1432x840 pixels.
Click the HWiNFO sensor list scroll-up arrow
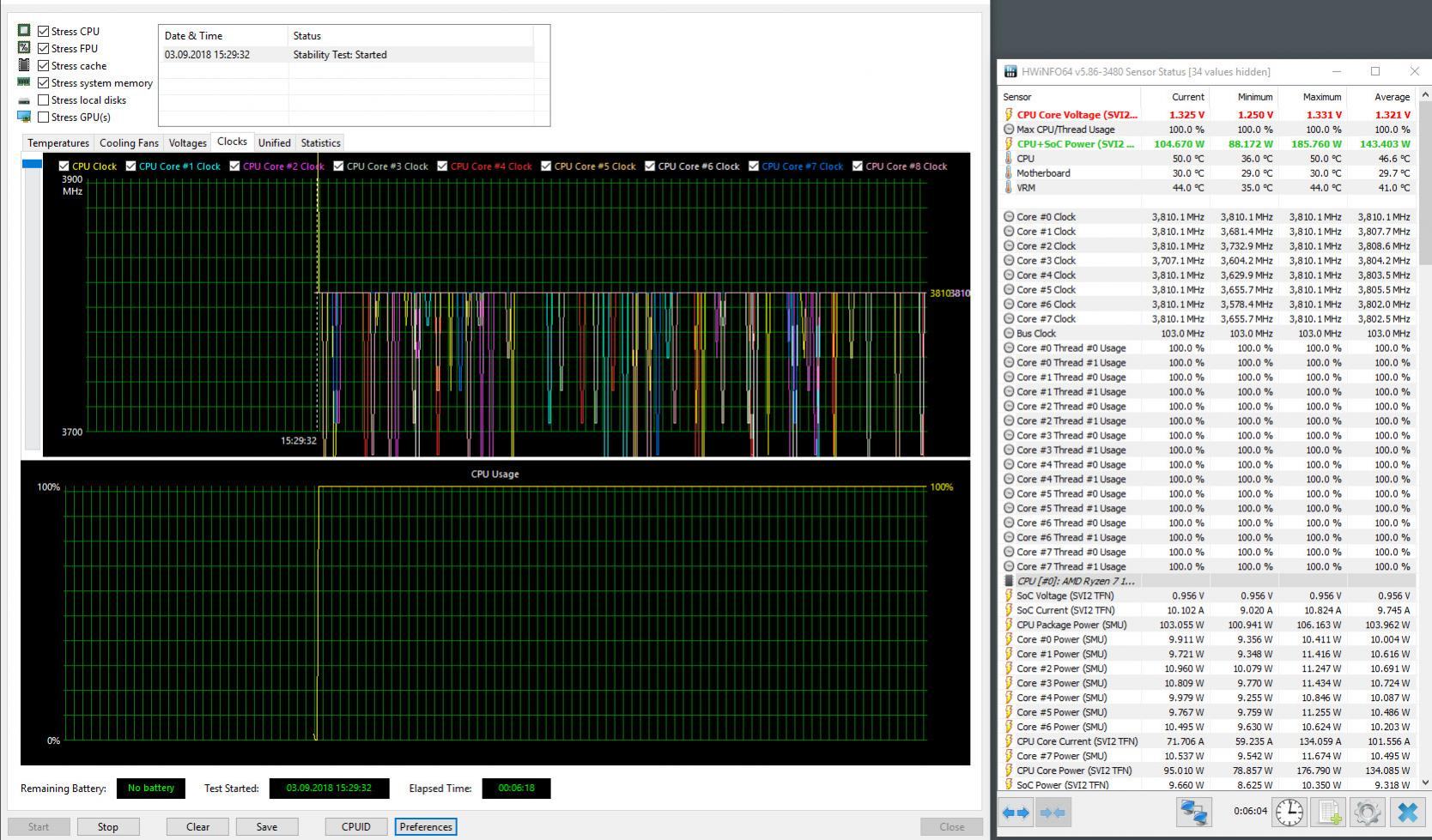pyautogui.click(x=1424, y=94)
